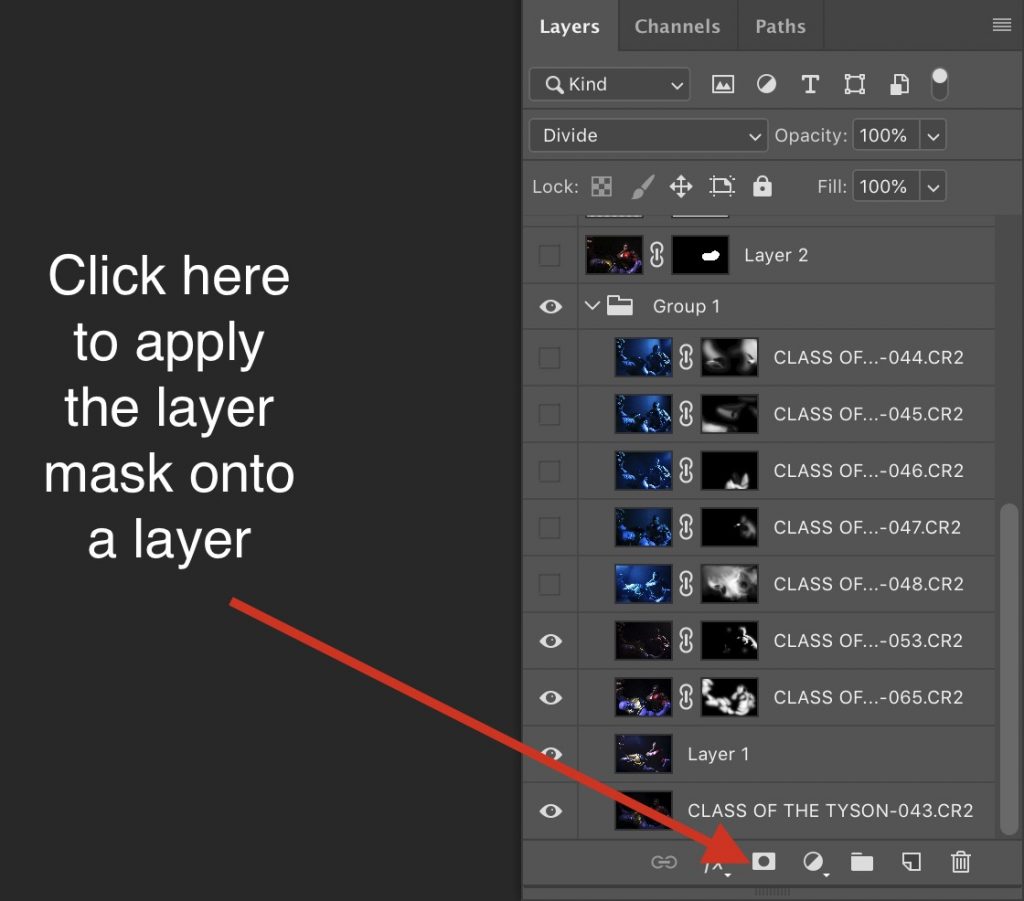Lock all padlock icon

pos(762,187)
